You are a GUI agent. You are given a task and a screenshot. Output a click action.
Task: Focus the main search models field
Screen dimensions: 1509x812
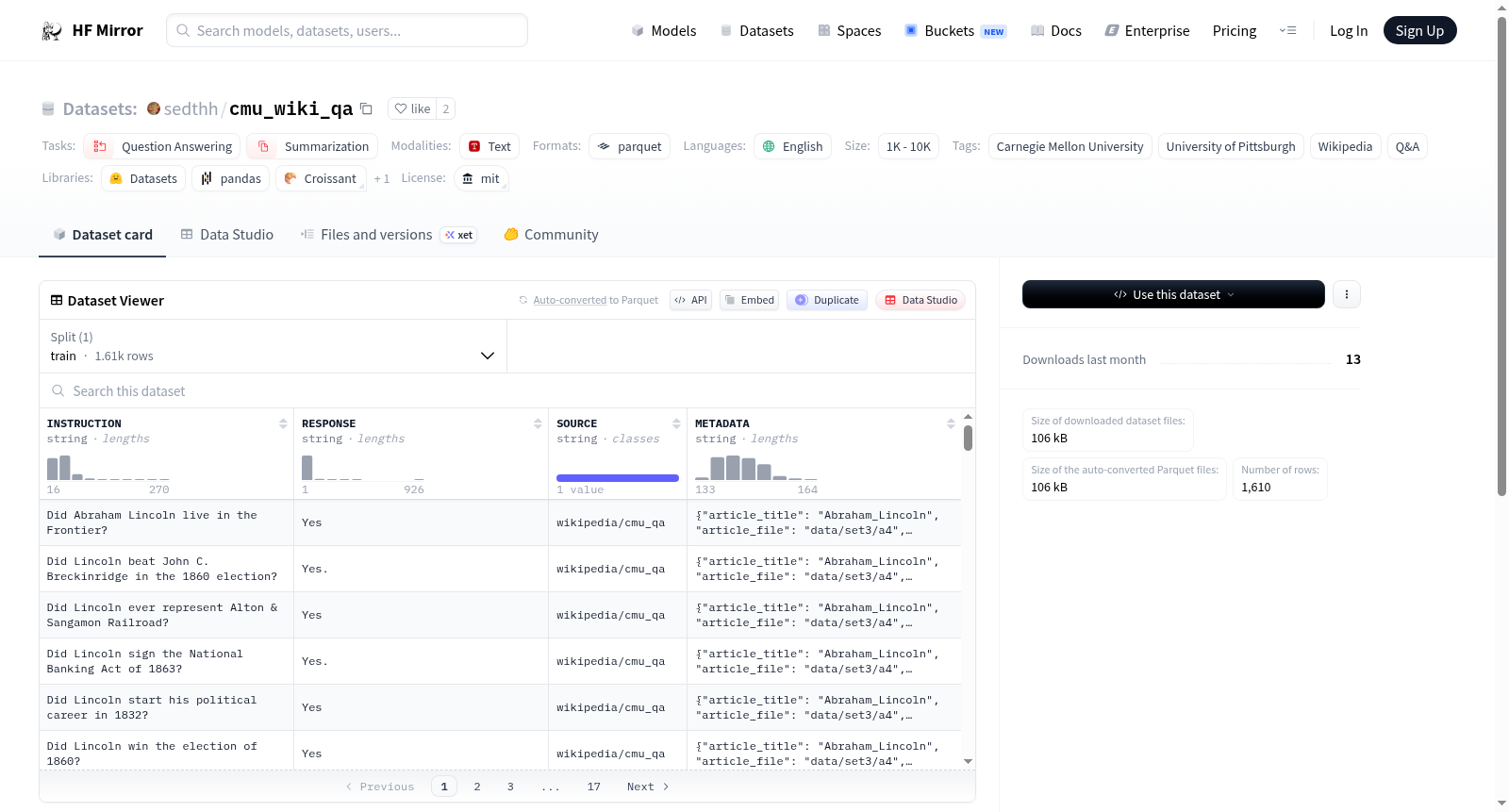(x=347, y=30)
